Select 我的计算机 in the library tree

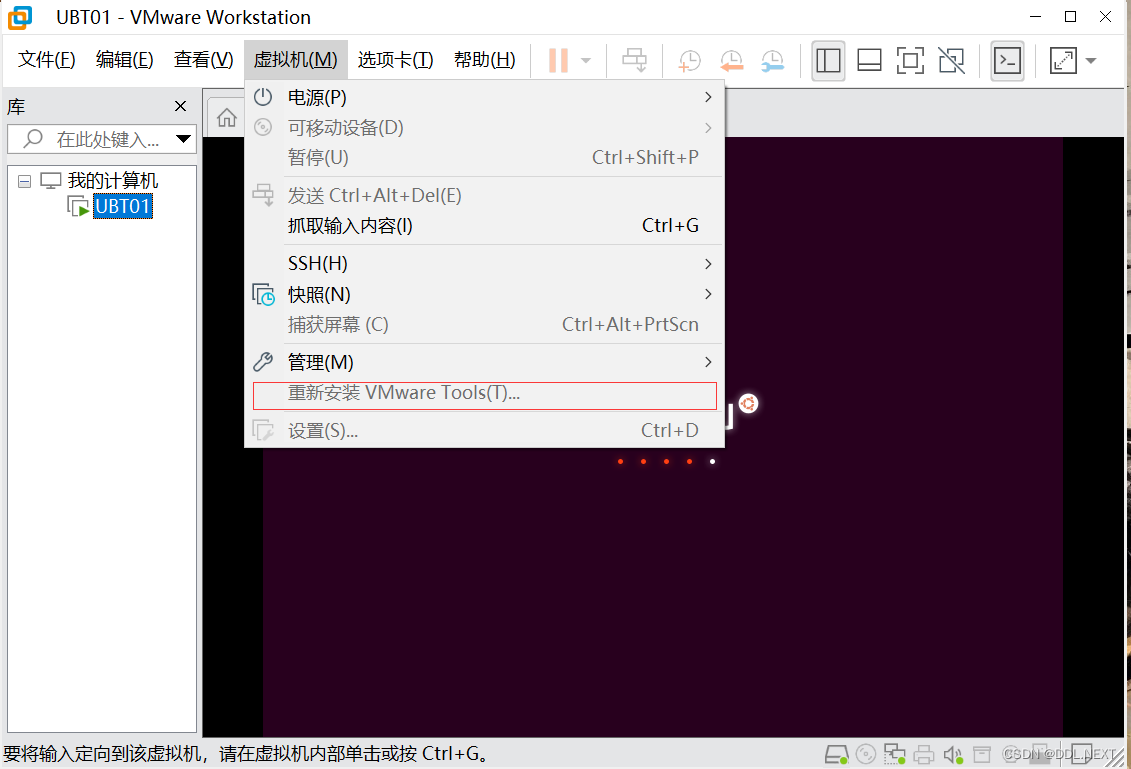point(113,180)
